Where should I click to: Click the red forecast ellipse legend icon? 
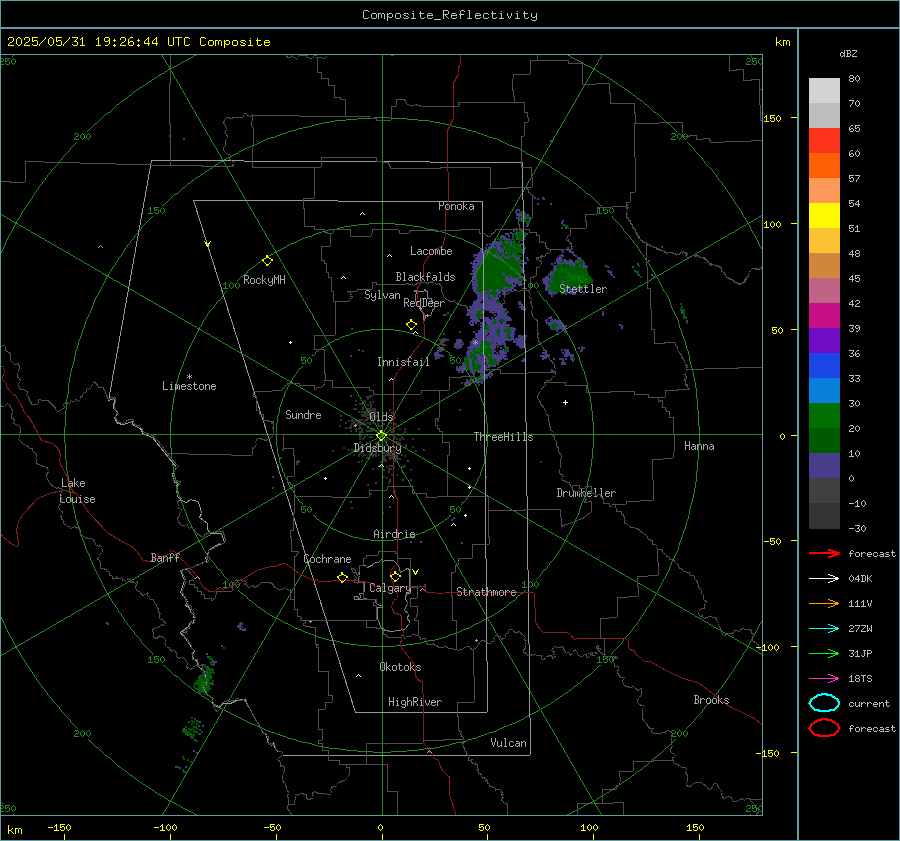(824, 728)
